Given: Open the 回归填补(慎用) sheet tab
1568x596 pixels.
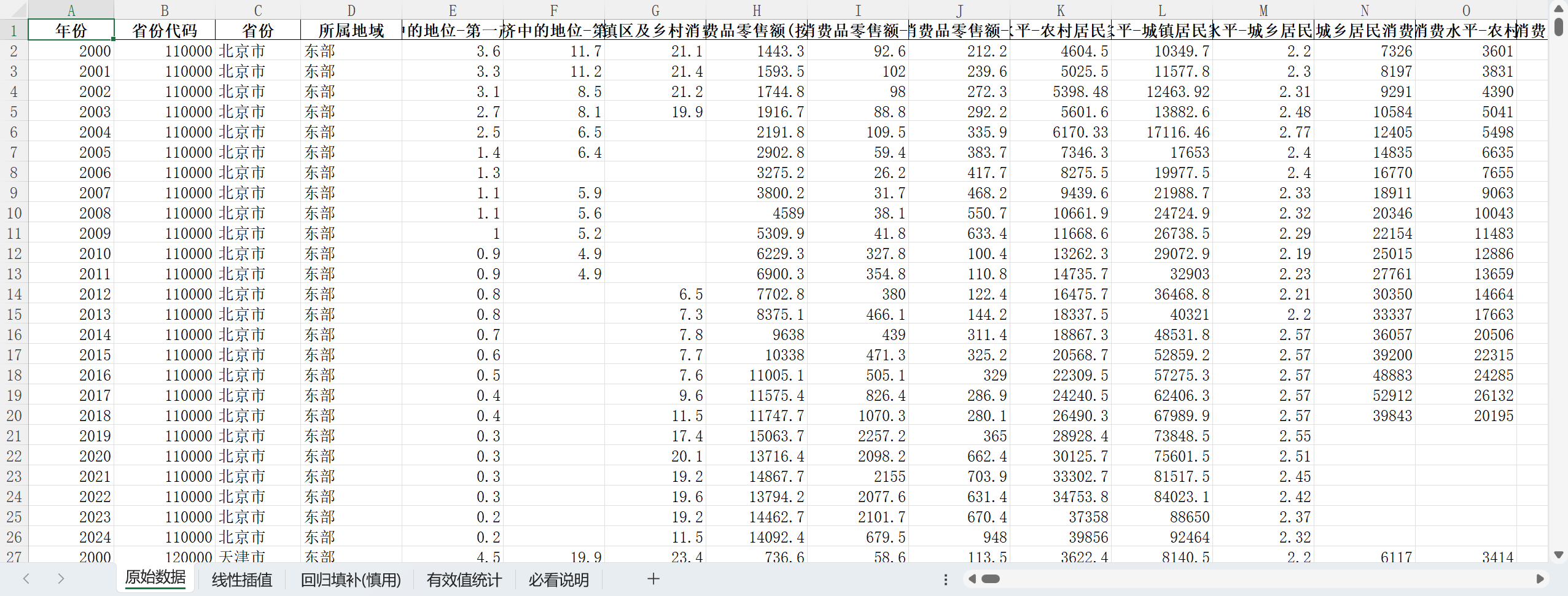Looking at the screenshot, I should coord(350,579).
